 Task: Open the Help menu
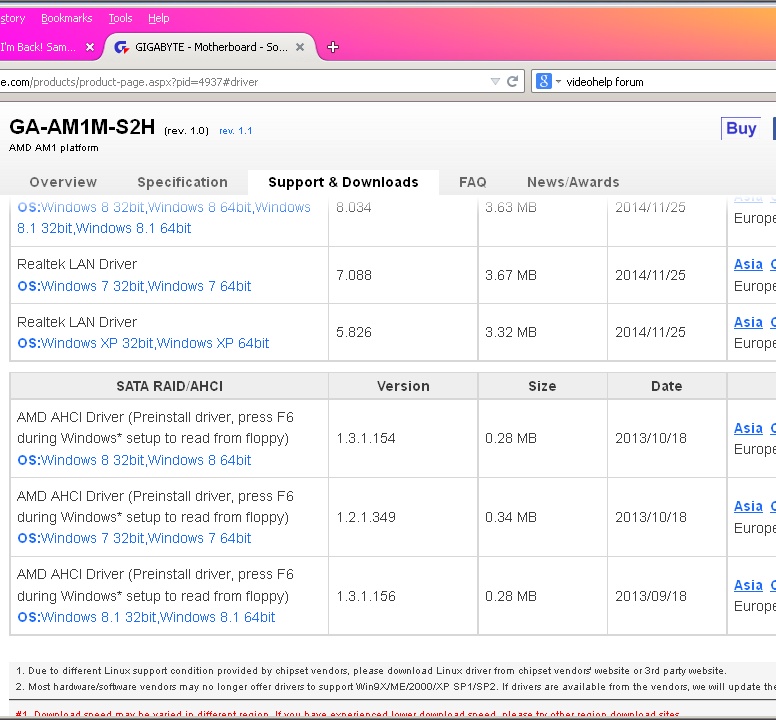click(x=158, y=18)
